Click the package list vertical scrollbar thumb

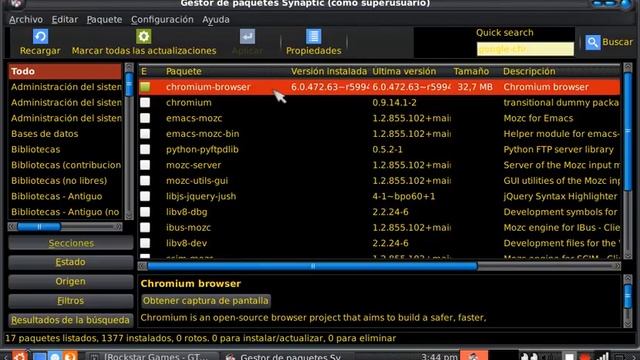pyautogui.click(x=628, y=131)
